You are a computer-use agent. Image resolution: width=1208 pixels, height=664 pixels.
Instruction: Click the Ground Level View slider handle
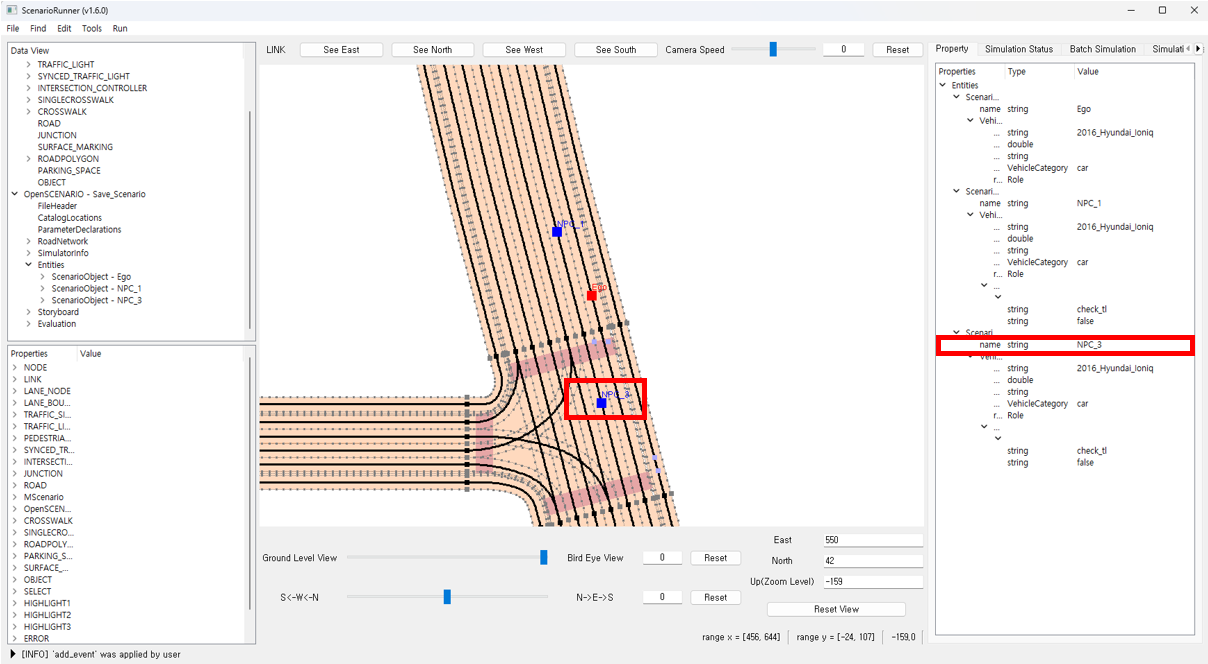click(x=544, y=558)
